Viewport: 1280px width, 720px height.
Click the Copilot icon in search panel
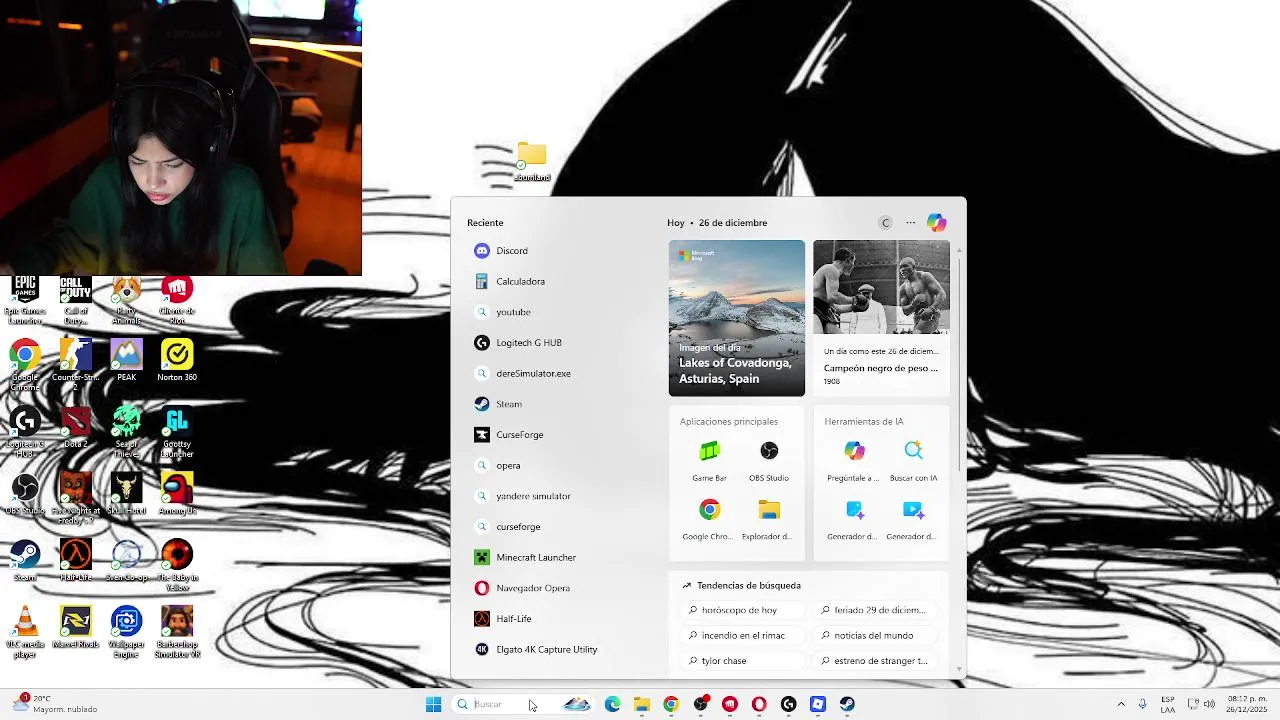coord(936,223)
